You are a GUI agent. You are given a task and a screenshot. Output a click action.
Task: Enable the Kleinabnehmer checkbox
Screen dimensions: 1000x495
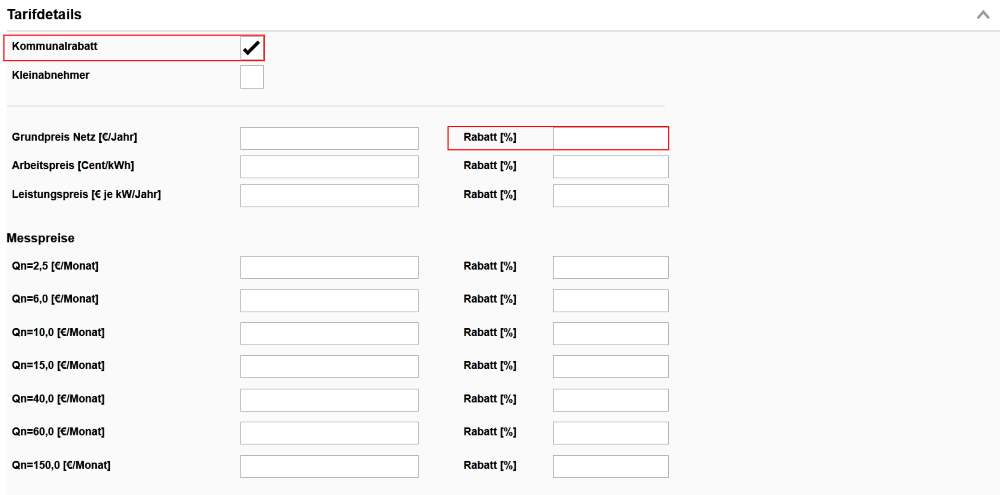click(251, 77)
